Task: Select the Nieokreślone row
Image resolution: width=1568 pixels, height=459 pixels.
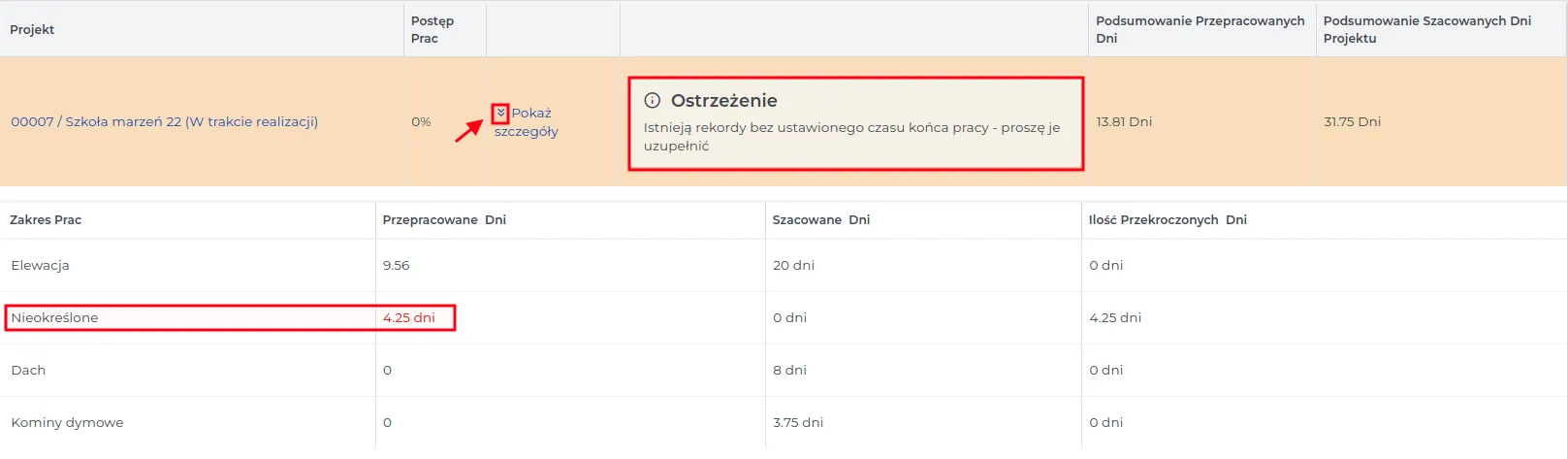Action: click(x=784, y=317)
